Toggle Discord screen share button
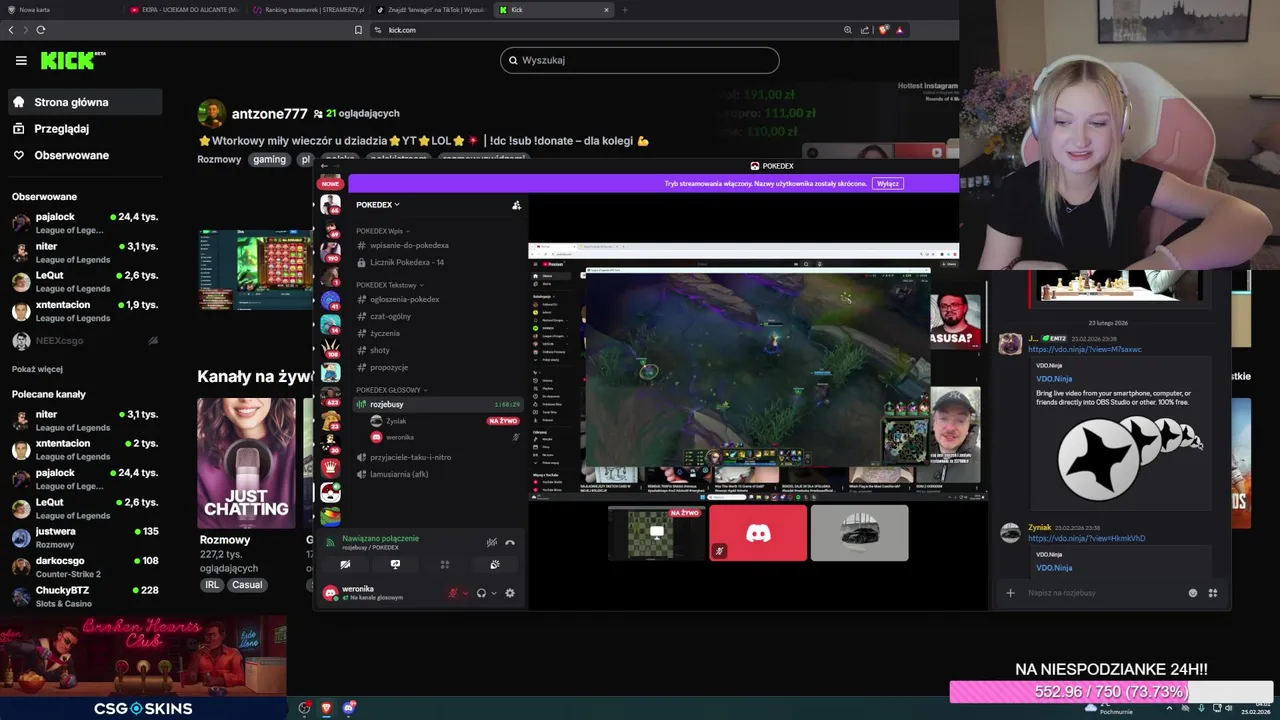Viewport: 1280px width, 720px height. (x=395, y=565)
